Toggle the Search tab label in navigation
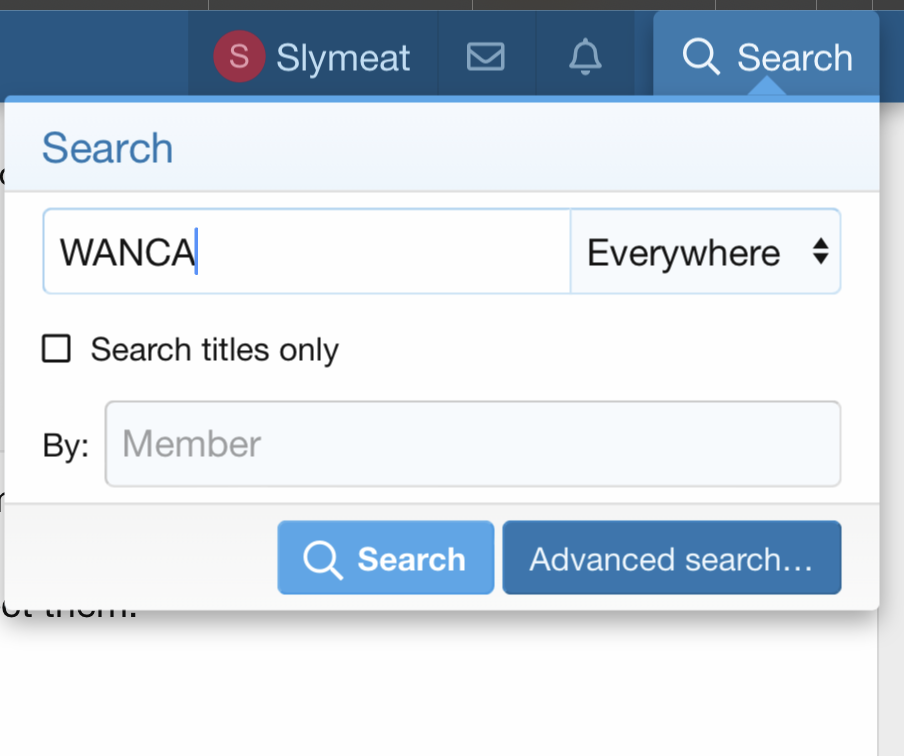904x756 pixels. click(x=794, y=57)
